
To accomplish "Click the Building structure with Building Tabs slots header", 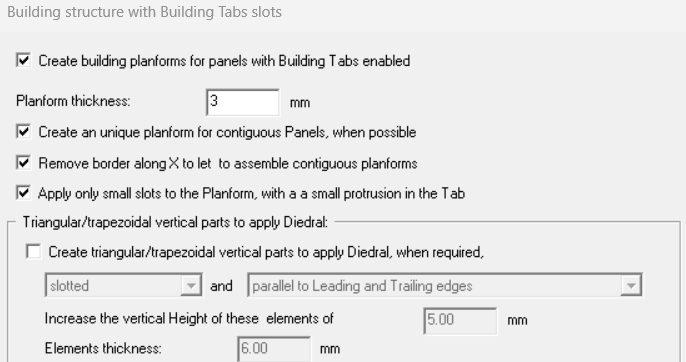I will [144, 12].
